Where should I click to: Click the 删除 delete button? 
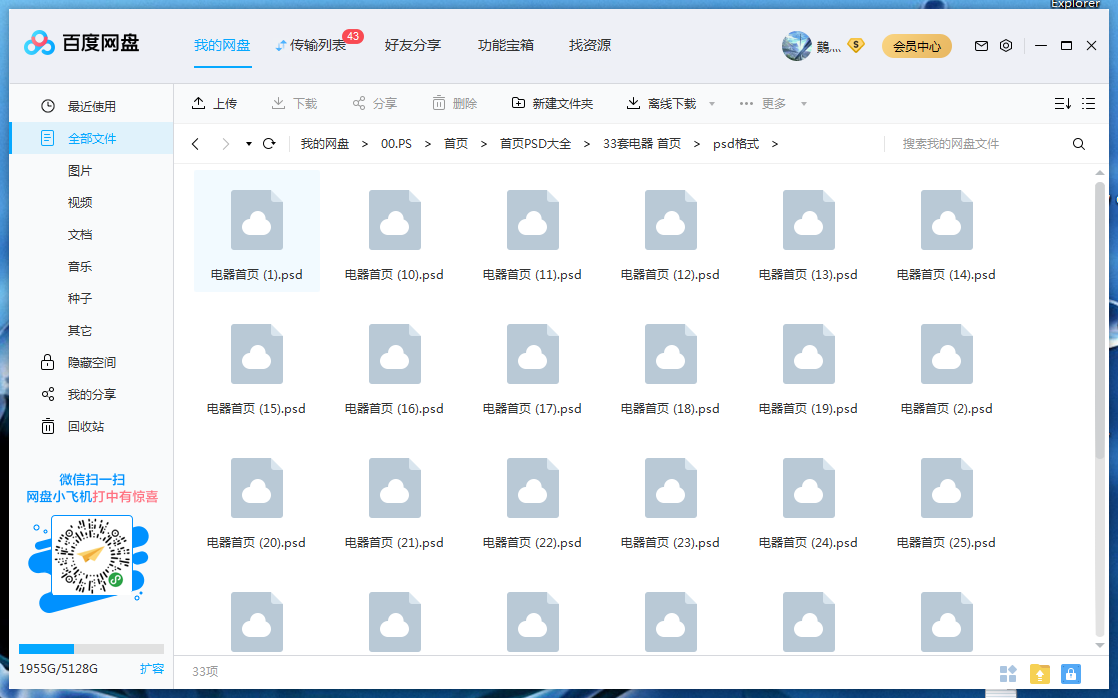[454, 103]
